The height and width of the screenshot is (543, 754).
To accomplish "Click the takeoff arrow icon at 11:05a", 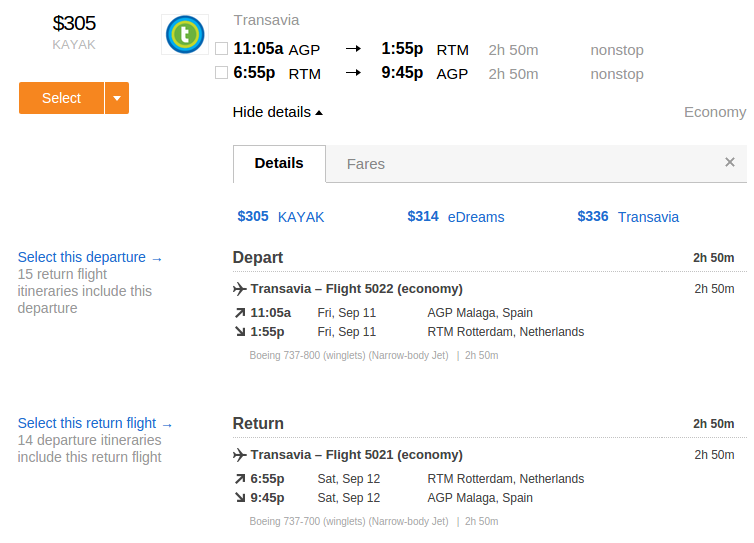I will click(240, 313).
